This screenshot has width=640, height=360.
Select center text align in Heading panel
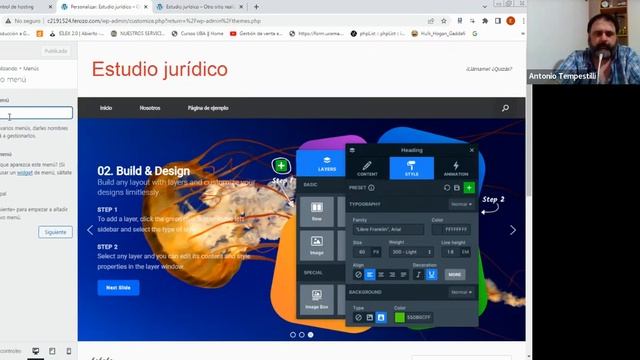click(381, 275)
